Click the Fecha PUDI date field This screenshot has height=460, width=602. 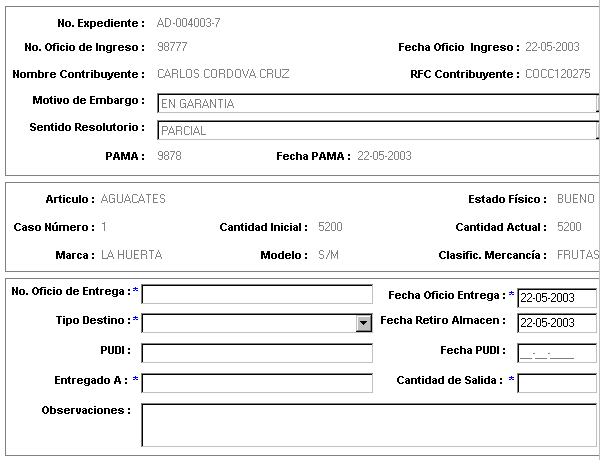[557, 353]
